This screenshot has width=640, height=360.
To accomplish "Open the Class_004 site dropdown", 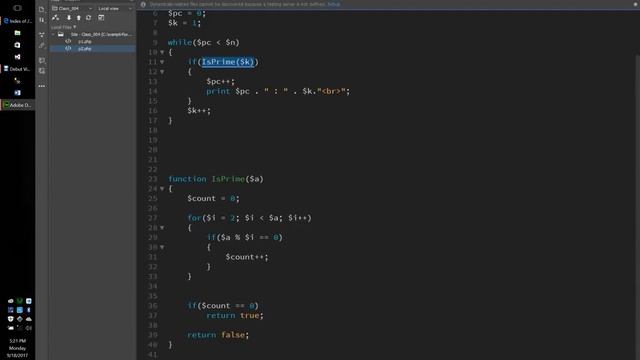I will point(72,8).
